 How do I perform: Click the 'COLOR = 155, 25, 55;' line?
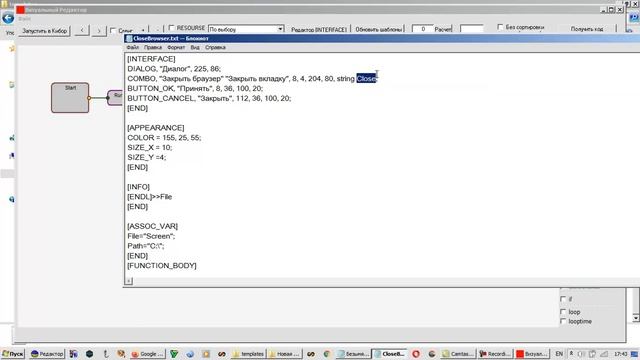click(164, 138)
